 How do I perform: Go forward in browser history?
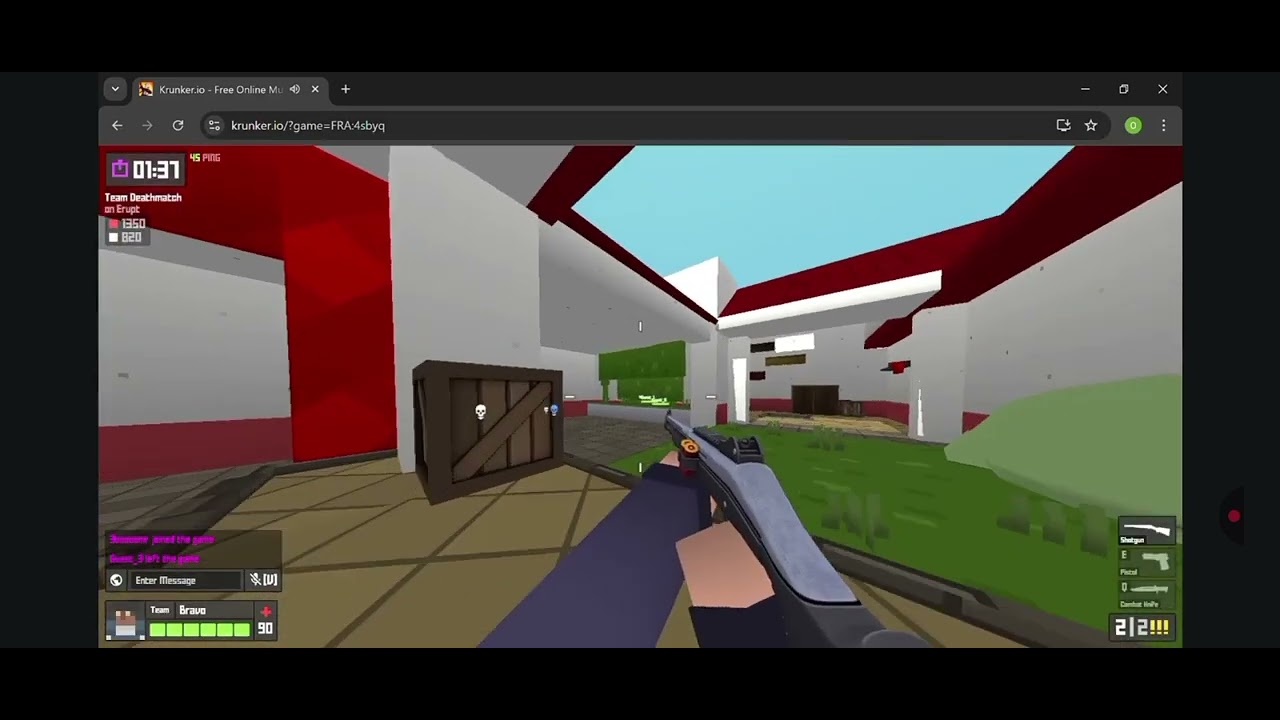point(147,125)
